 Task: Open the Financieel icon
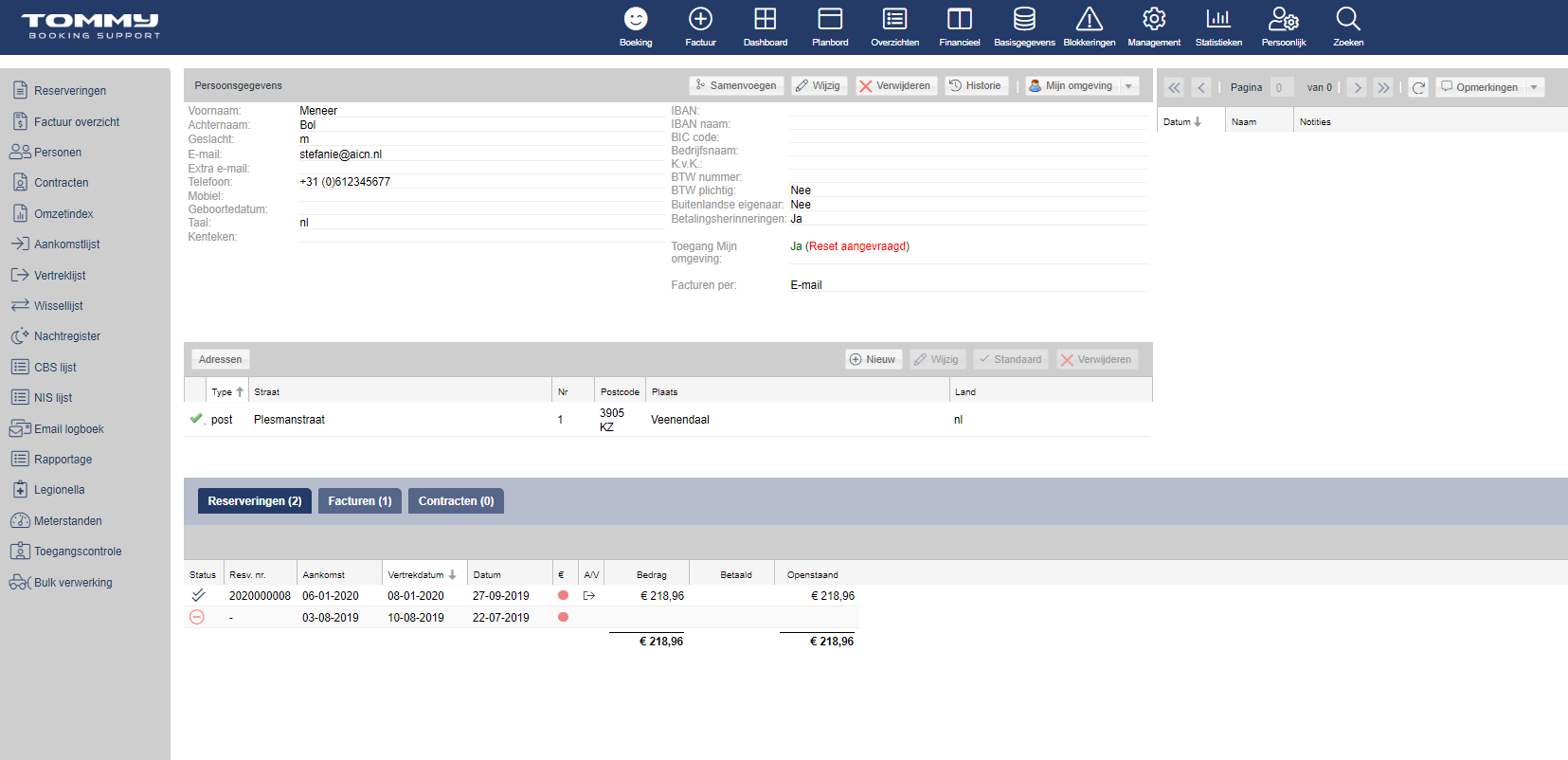pos(960,19)
